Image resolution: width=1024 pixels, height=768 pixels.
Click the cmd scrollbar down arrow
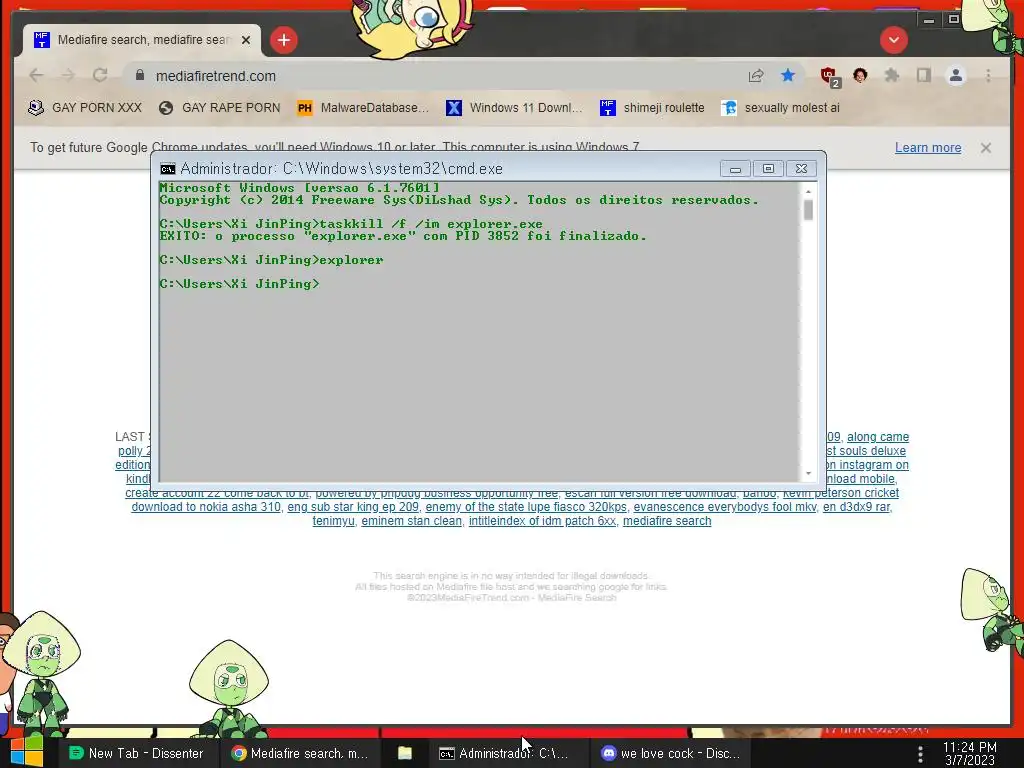tap(808, 473)
